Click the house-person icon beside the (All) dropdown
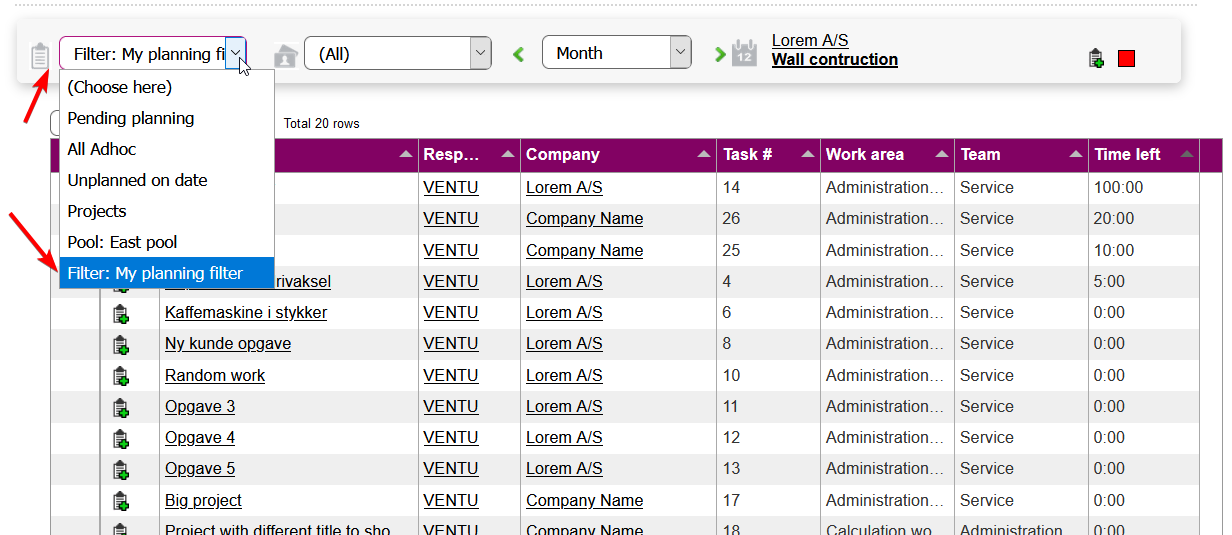1232x535 pixels. (x=286, y=55)
